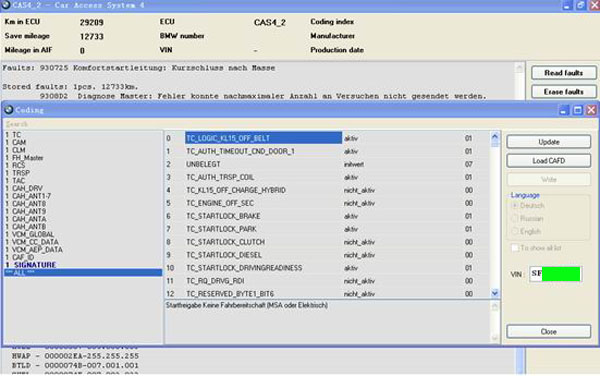The width and height of the screenshot is (600, 376).
Task: Select the Deutsch language radio button
Action: (x=515, y=205)
